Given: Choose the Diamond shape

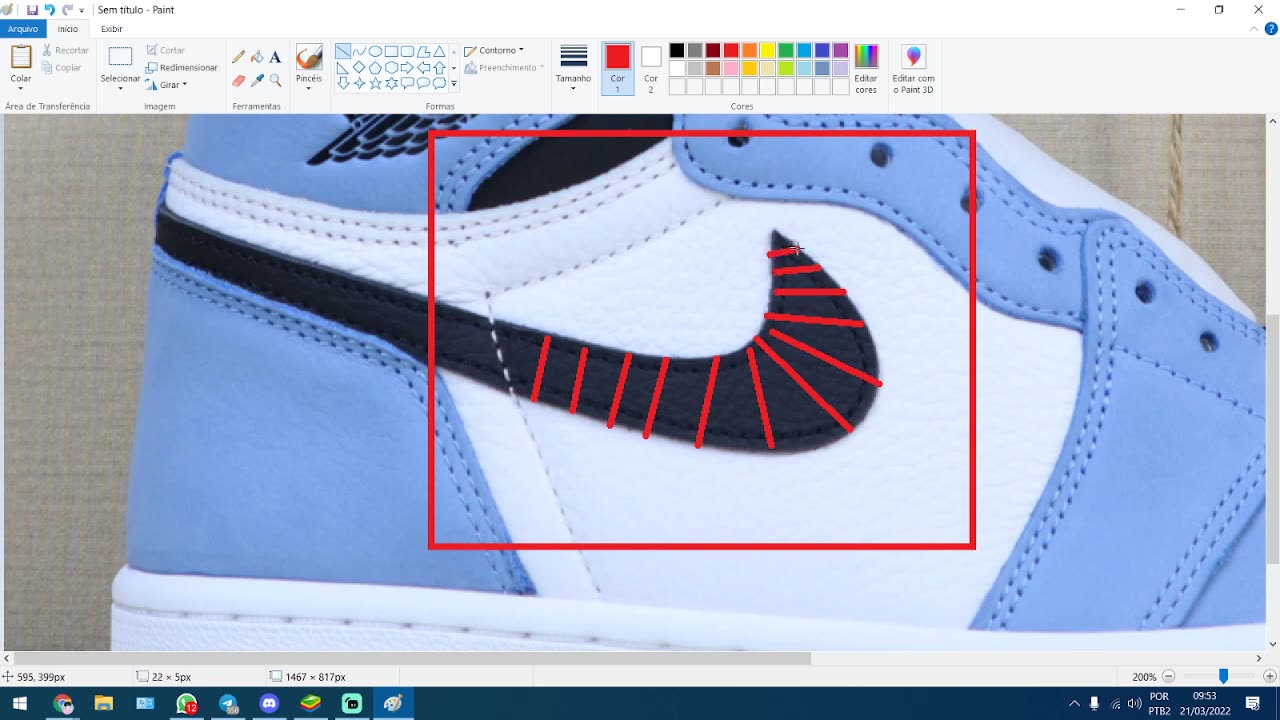Looking at the screenshot, I should click(359, 67).
